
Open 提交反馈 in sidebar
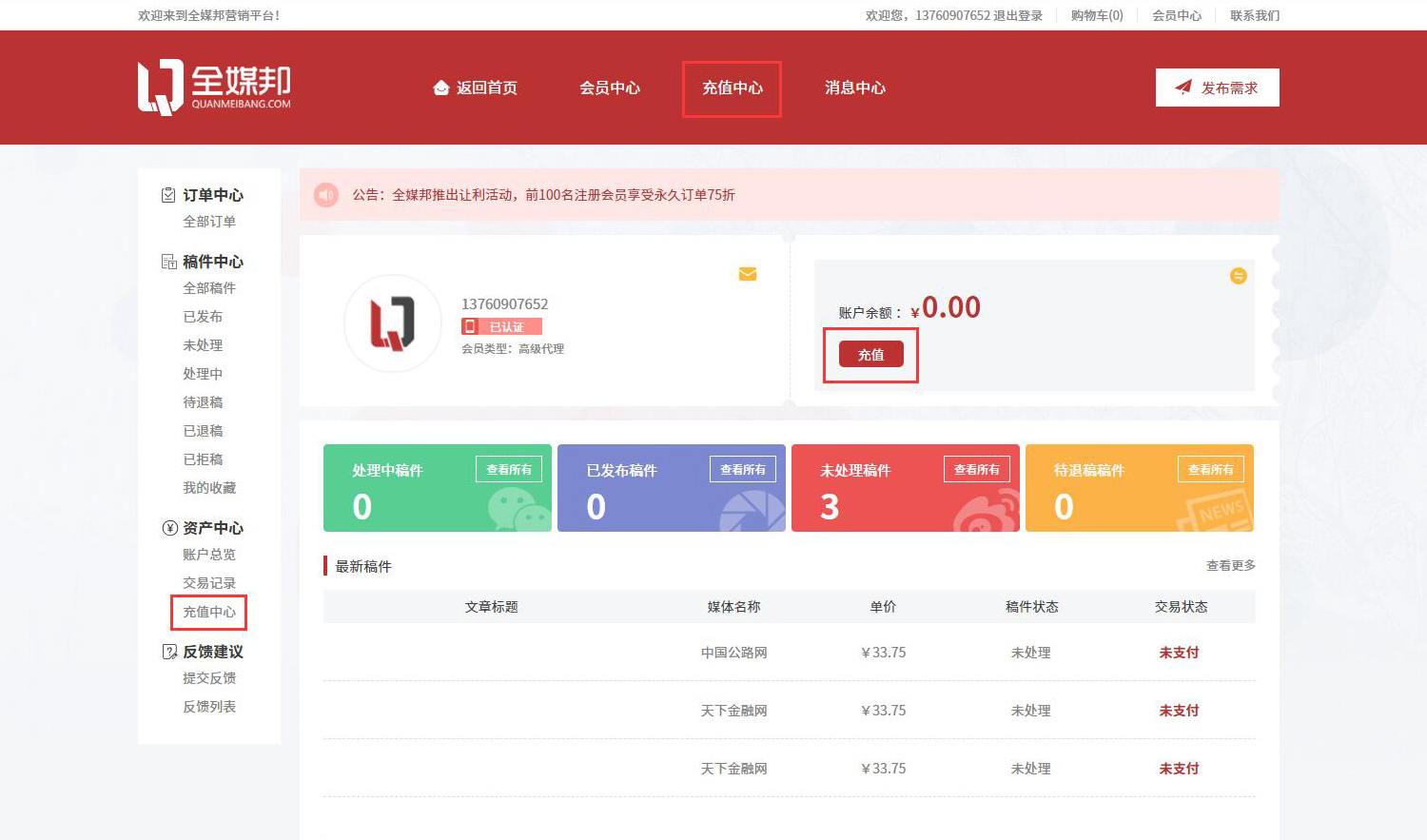click(209, 678)
